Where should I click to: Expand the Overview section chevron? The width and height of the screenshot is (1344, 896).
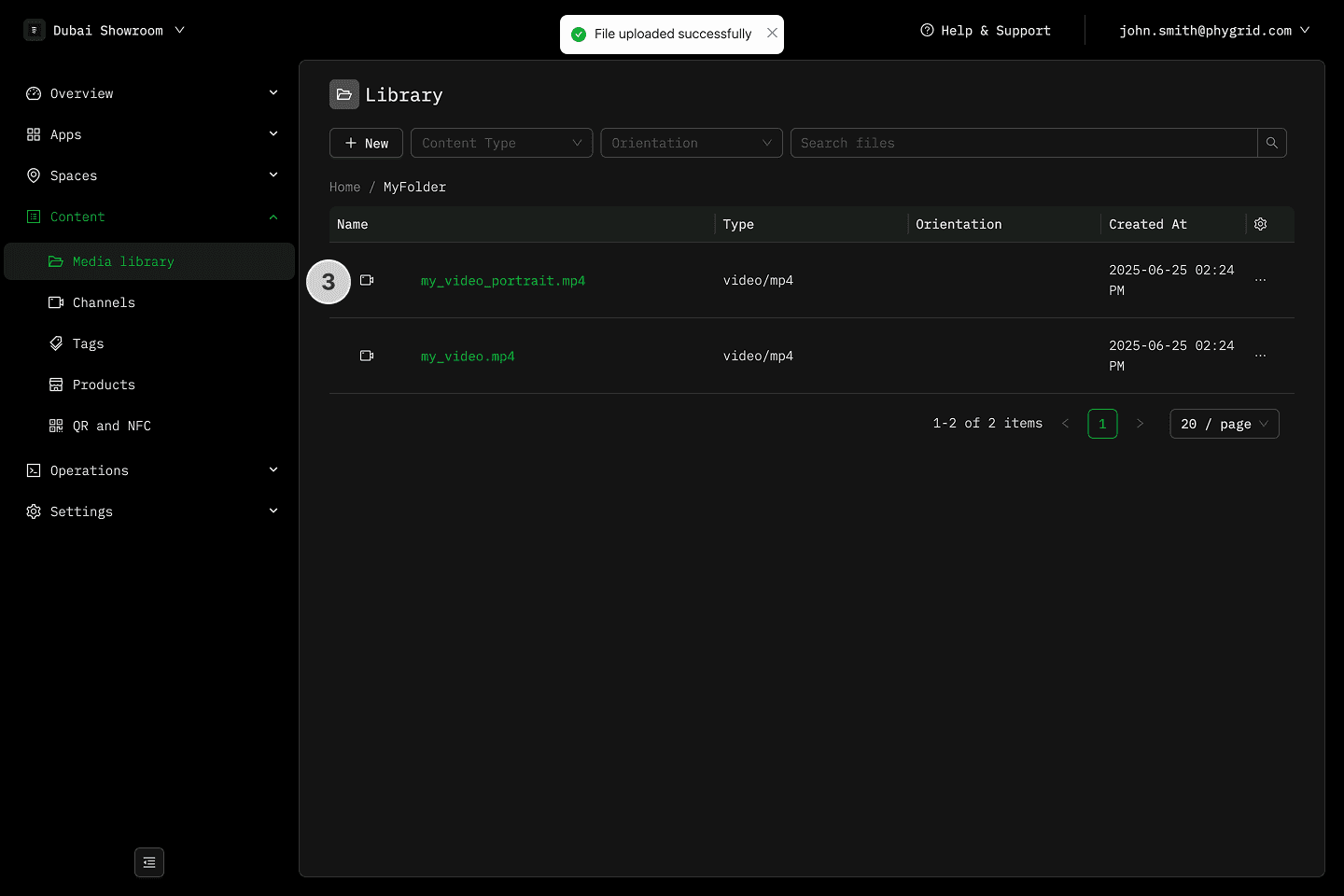(273, 92)
